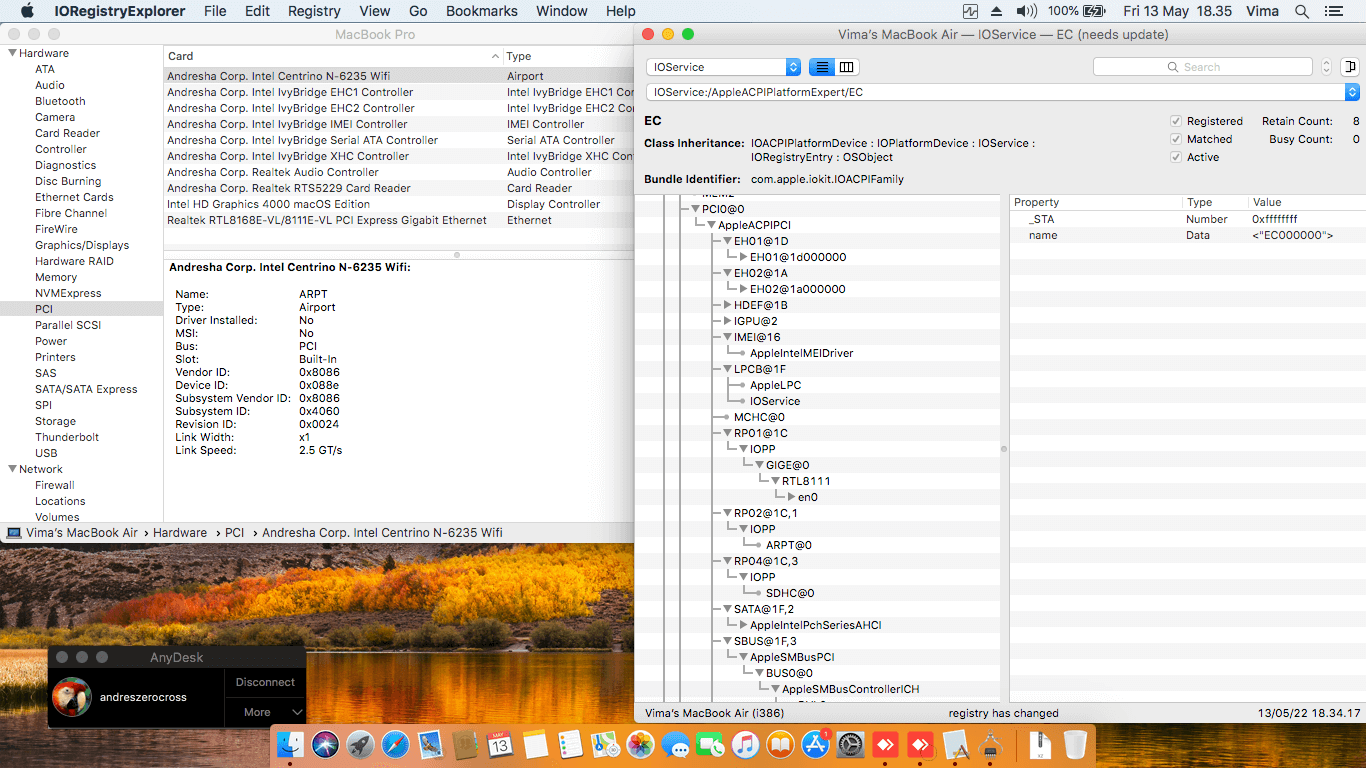
Task: Open the Trash in the Dock
Action: [x=1075, y=744]
